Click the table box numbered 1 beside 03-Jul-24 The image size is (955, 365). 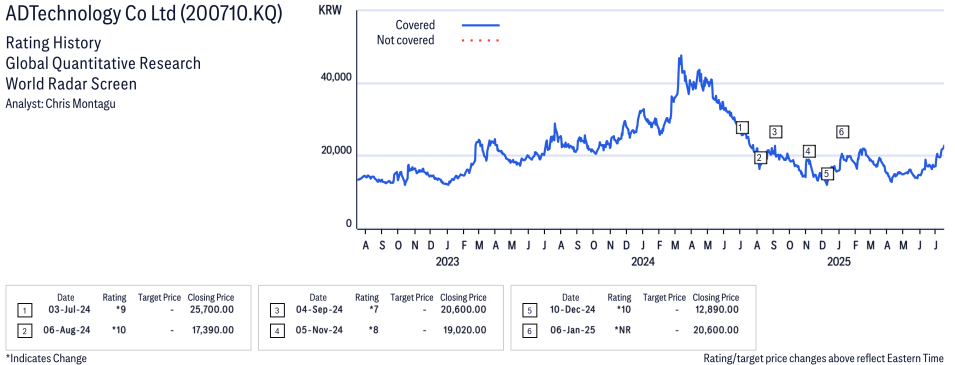24,311
